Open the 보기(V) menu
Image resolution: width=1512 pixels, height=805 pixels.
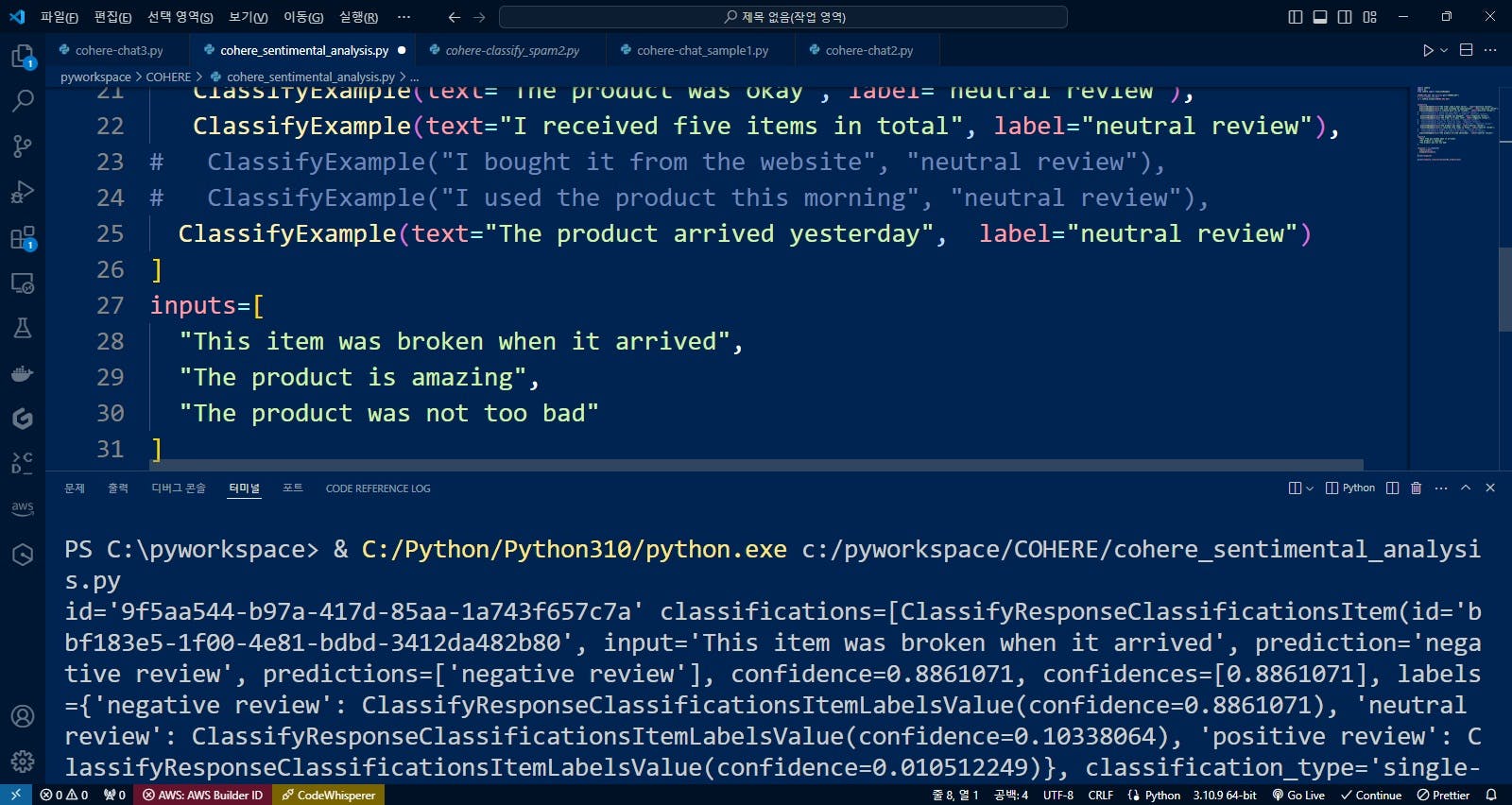pyautogui.click(x=248, y=17)
